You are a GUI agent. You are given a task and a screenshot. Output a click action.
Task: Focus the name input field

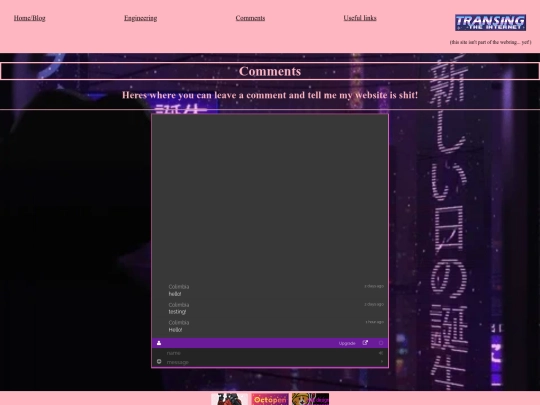270,353
